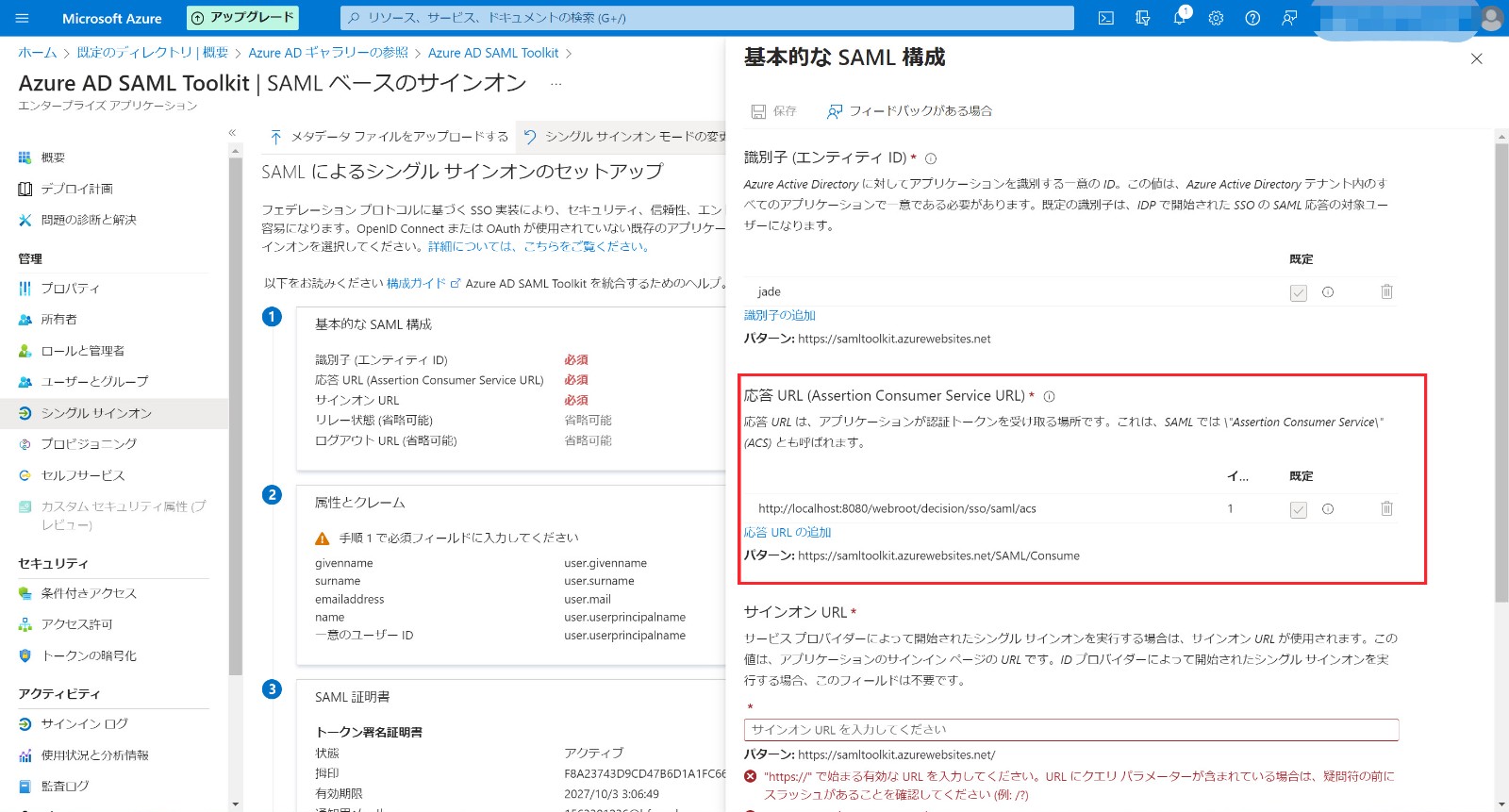This screenshot has width=1509, height=812.
Task: Click フィードバックがある場合
Action: point(909,111)
